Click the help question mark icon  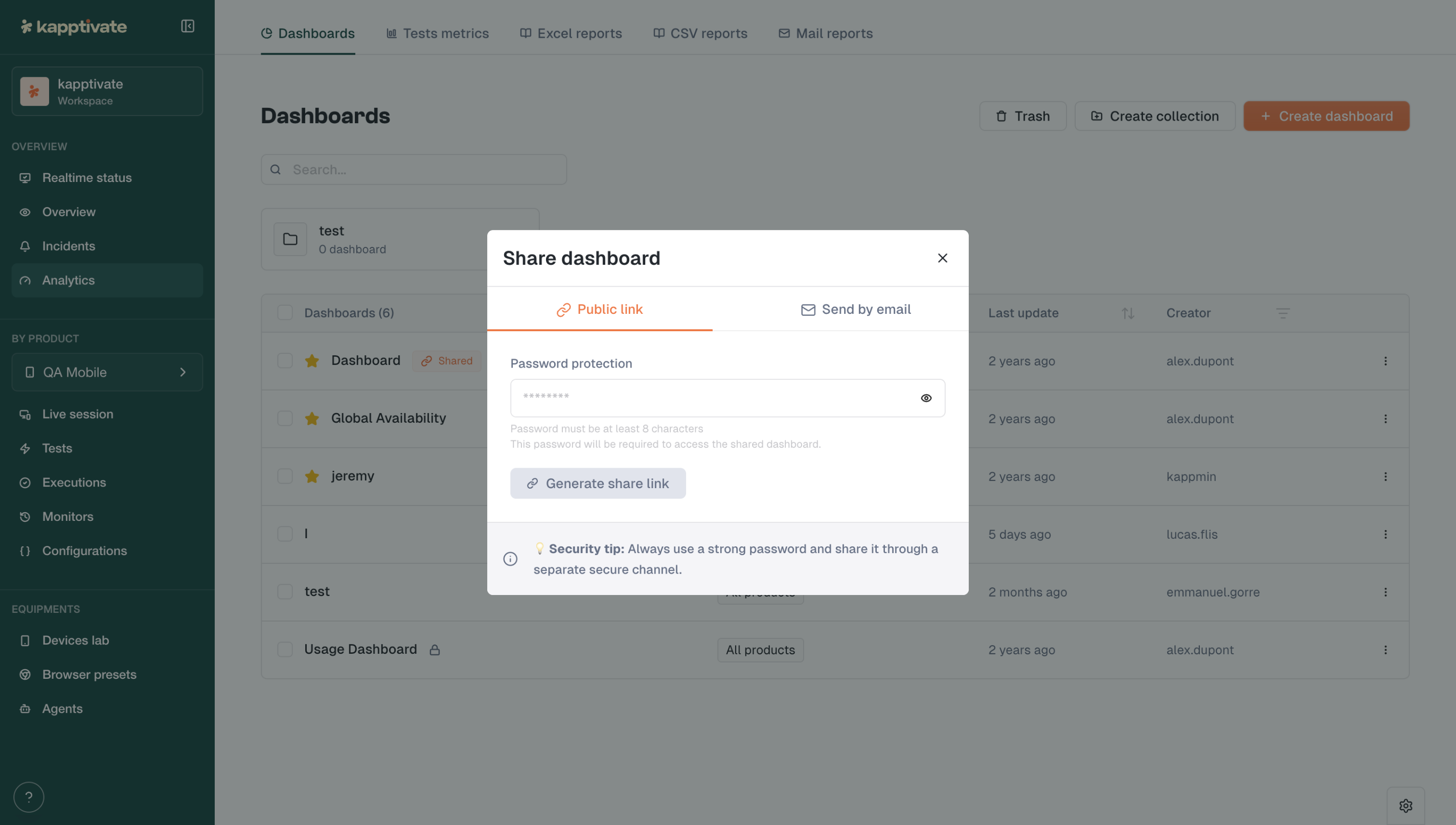click(x=29, y=797)
